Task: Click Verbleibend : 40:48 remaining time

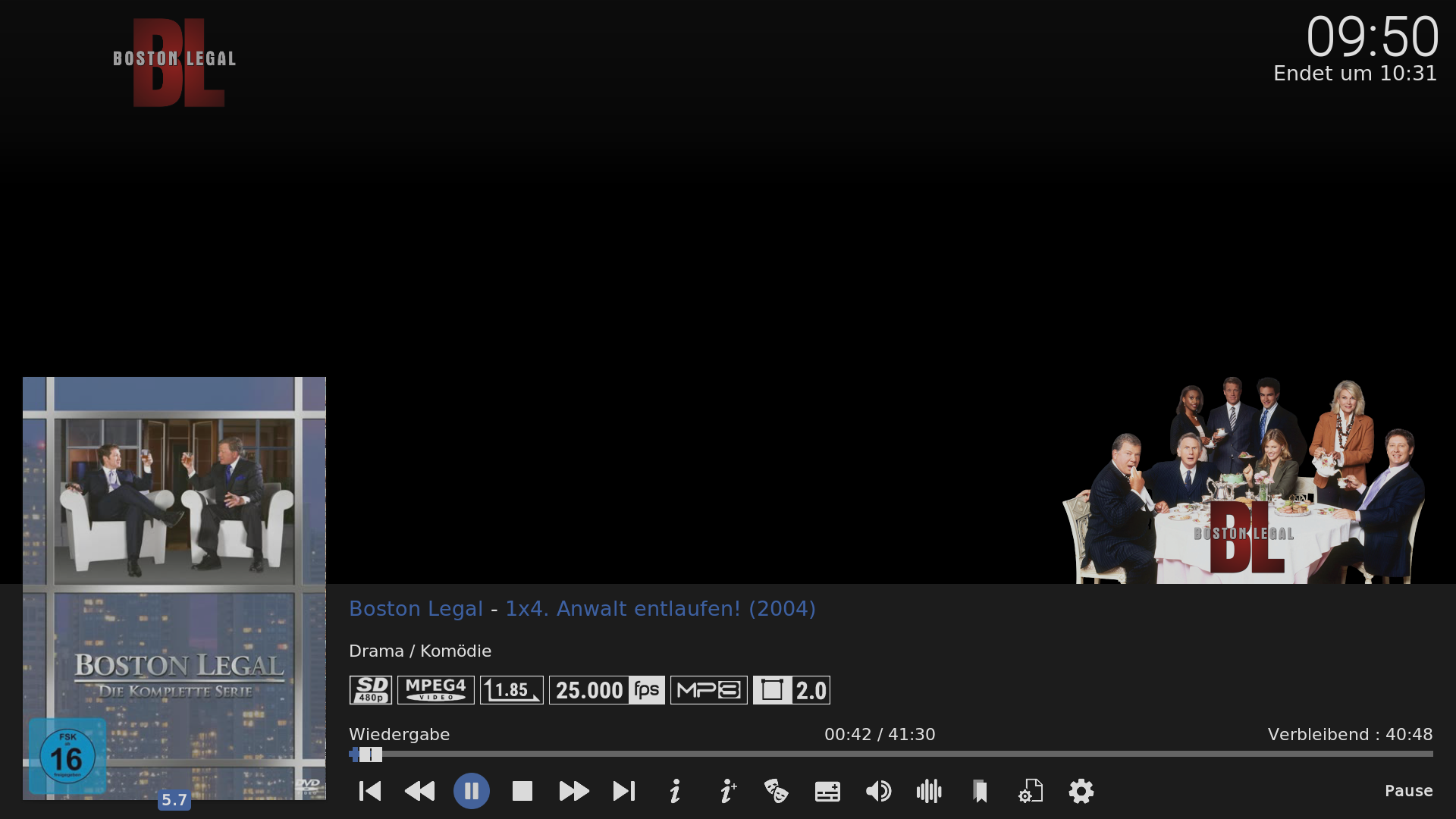Action: click(x=1351, y=735)
